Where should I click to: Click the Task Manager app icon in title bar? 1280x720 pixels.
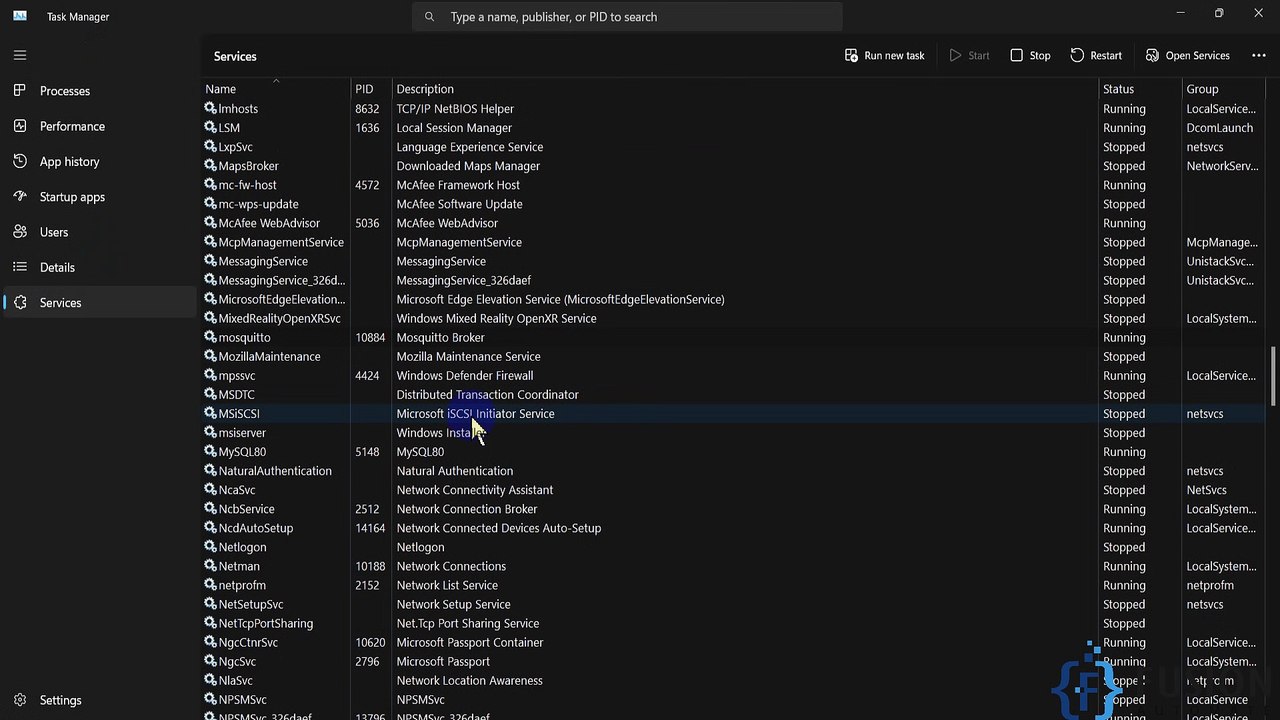pyautogui.click(x=20, y=16)
